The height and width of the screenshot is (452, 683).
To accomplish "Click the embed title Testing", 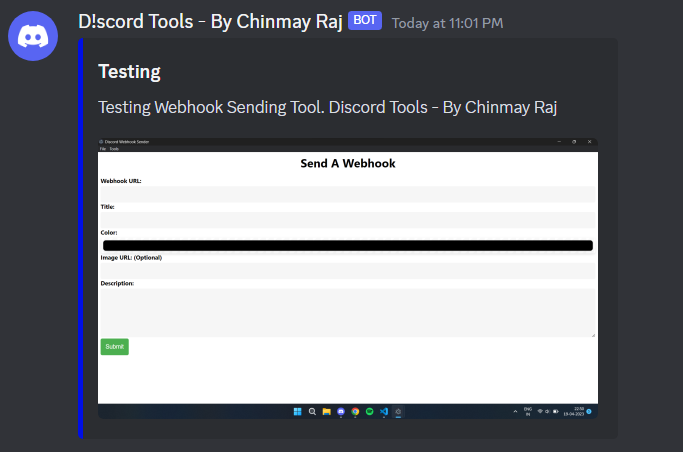I will (129, 72).
